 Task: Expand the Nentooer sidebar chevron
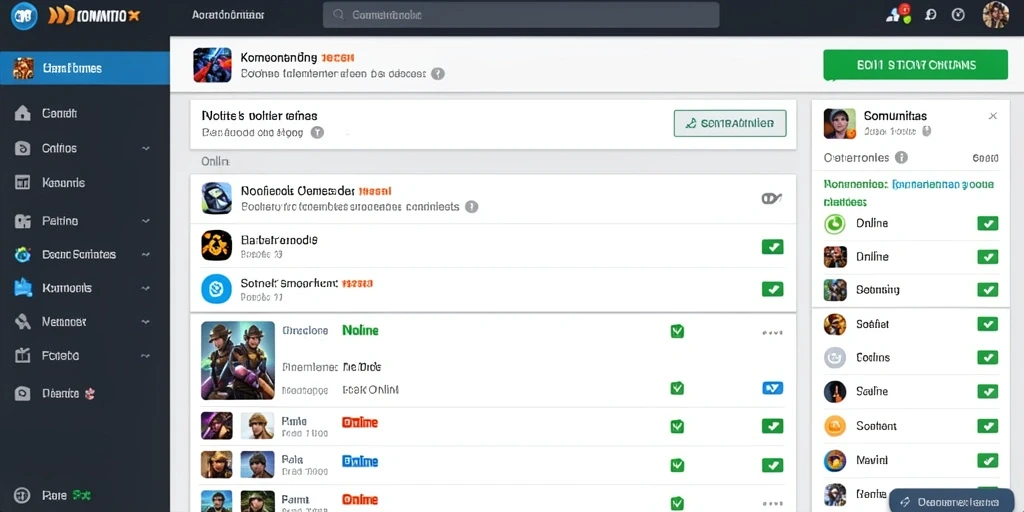[x=145, y=322]
